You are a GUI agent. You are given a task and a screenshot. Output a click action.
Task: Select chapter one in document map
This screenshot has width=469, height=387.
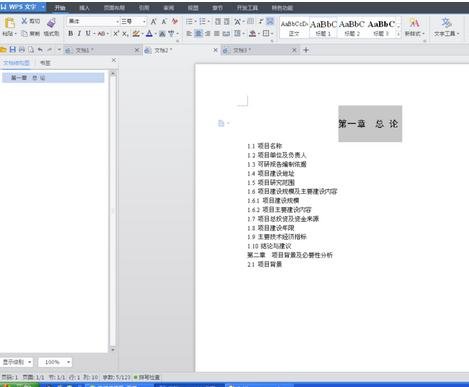(x=53, y=78)
